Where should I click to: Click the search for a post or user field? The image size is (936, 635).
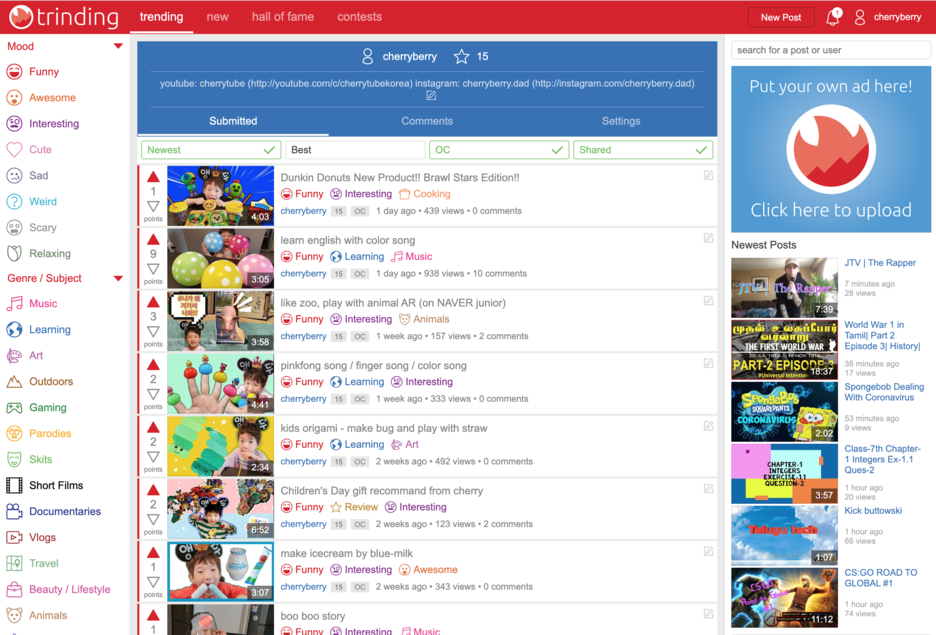(830, 50)
